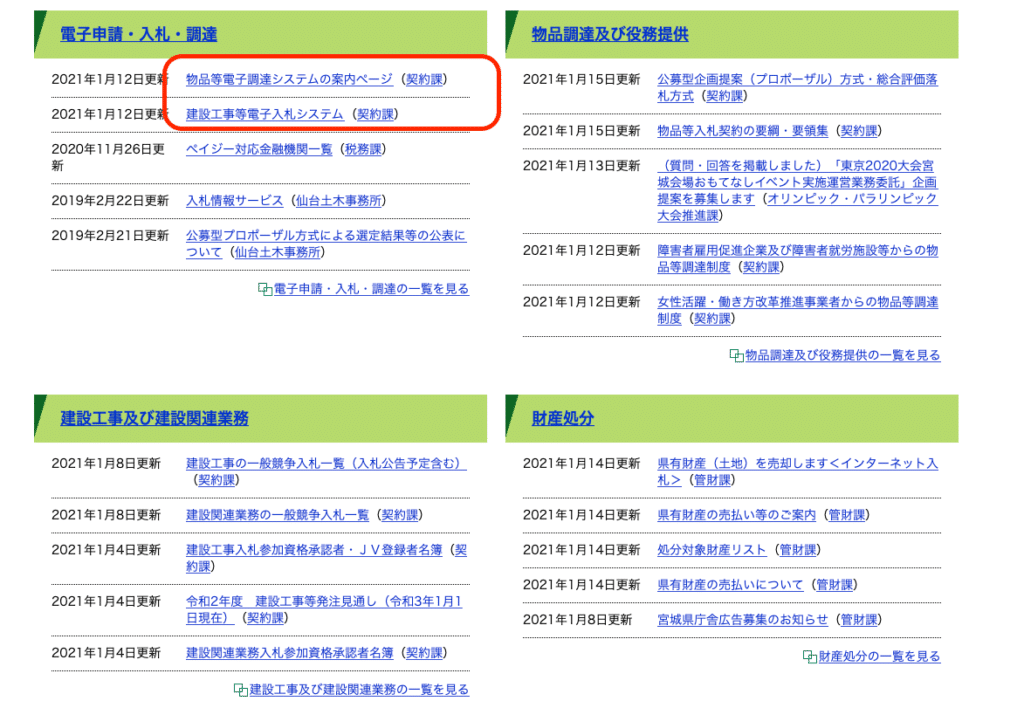Open the 建設工事及び建設関連業務 section heading
Screen dimensions: 1024x701
tap(154, 418)
